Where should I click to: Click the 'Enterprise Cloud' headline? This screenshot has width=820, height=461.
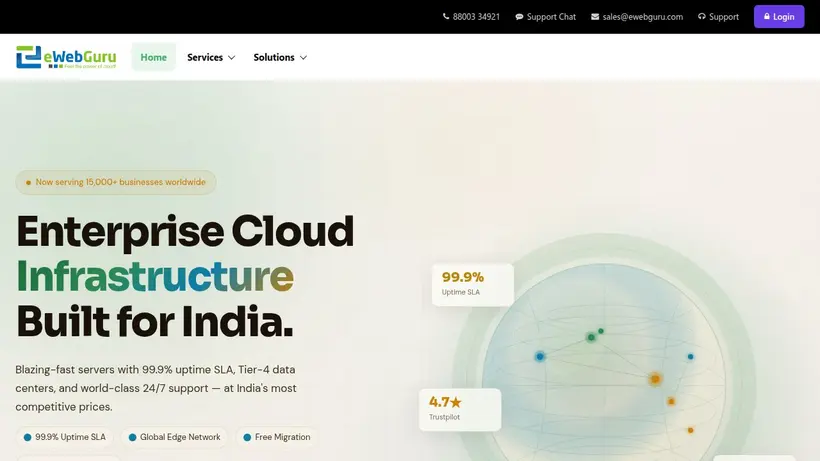click(185, 231)
